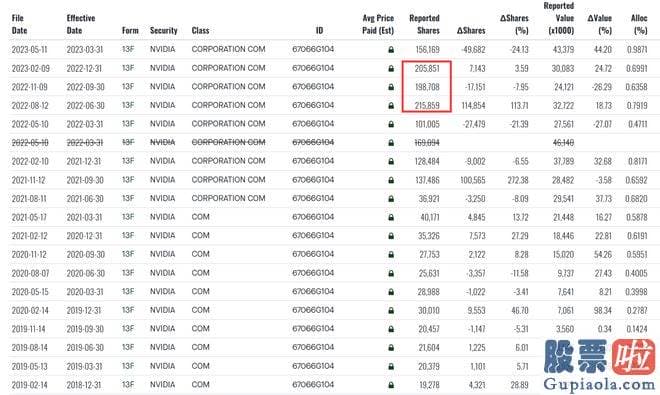Click the share change value 100,565

tap(473, 180)
